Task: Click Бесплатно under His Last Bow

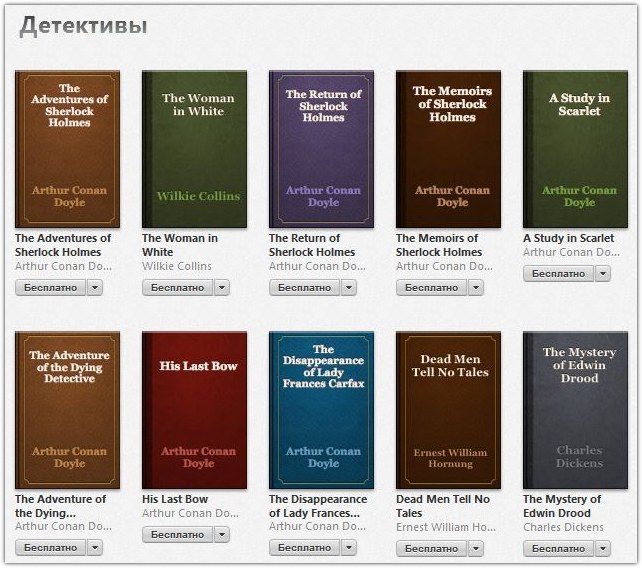Action: pos(177,534)
